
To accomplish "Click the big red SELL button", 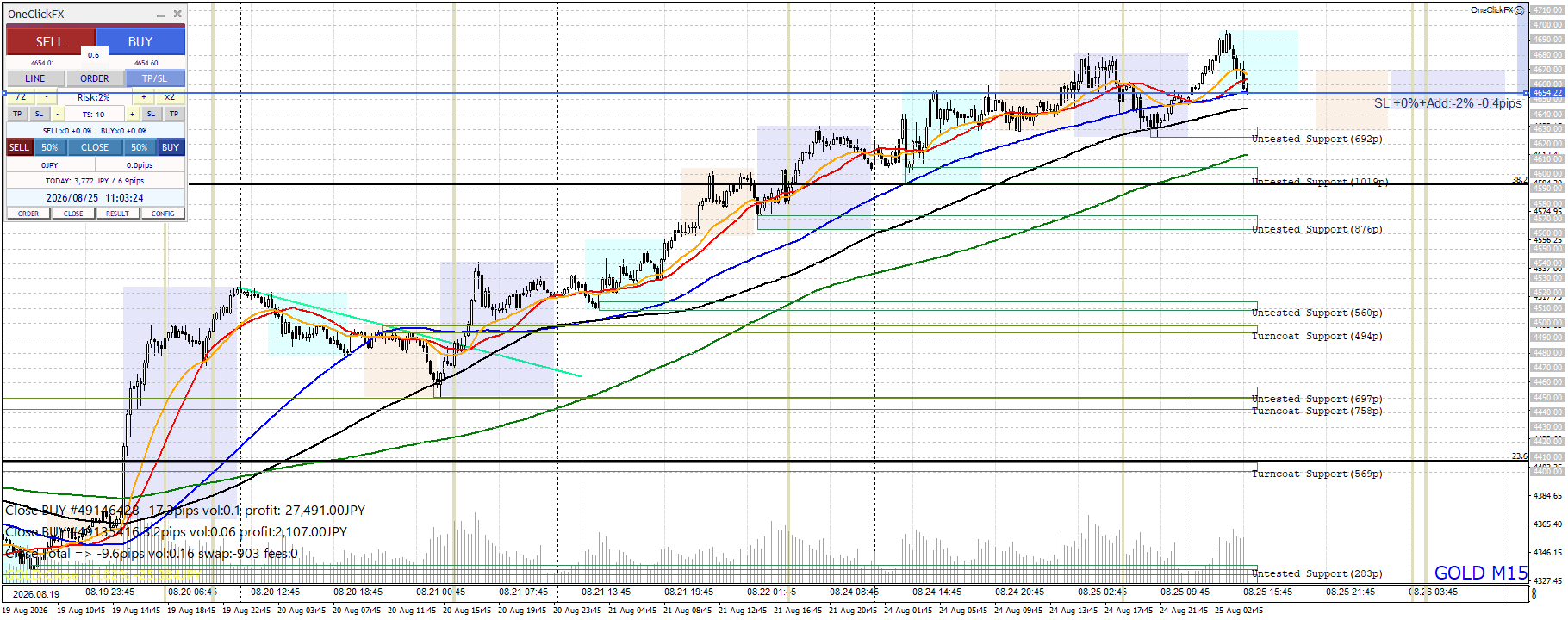I will point(50,41).
